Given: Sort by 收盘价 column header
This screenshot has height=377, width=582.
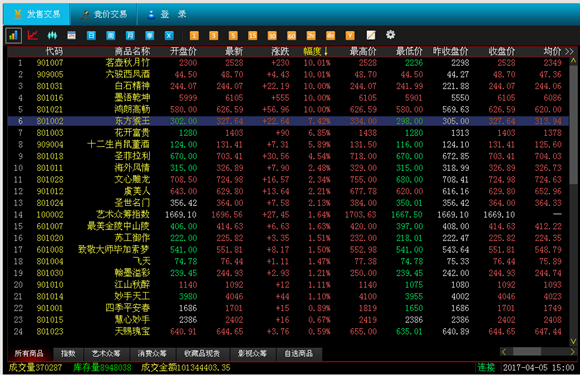Looking at the screenshot, I should [x=501, y=52].
